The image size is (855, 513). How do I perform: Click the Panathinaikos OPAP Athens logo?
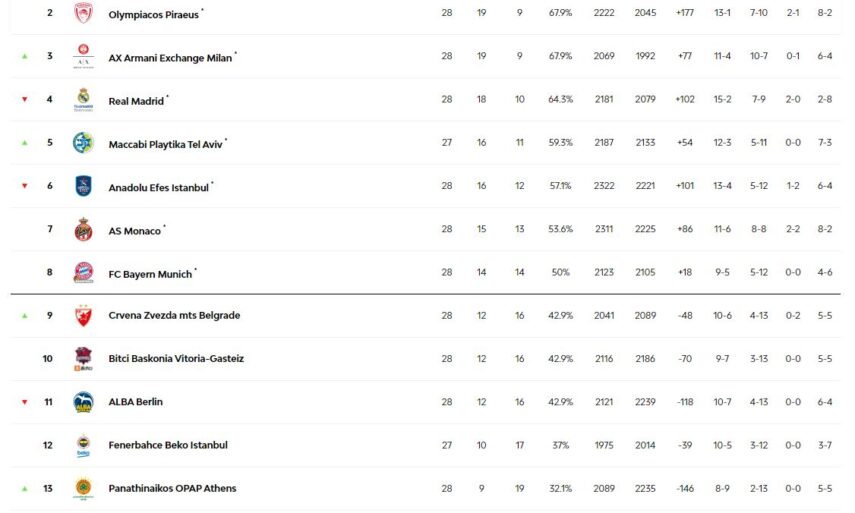[x=83, y=488]
